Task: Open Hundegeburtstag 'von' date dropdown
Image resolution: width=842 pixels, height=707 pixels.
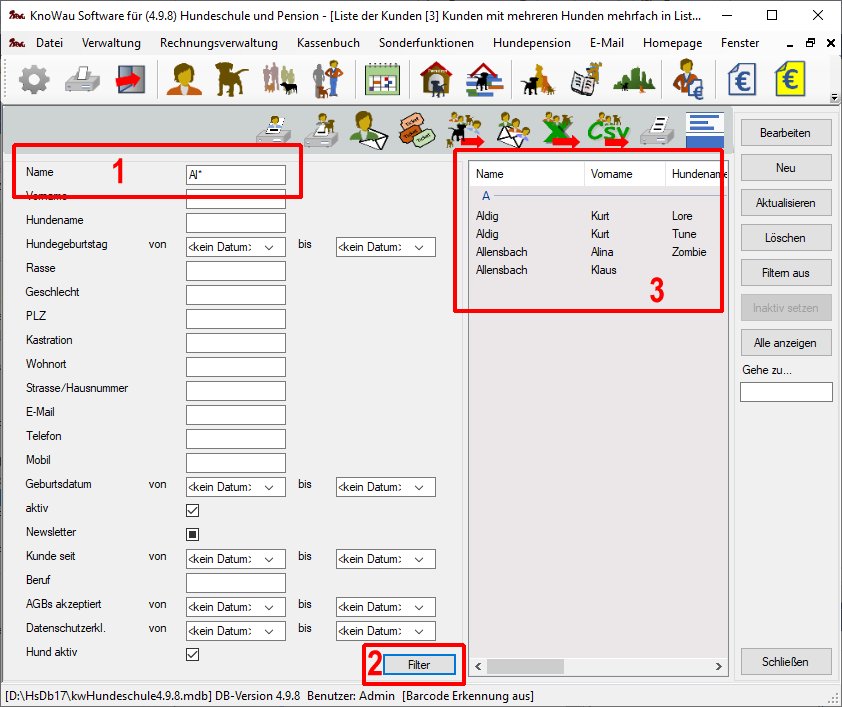Action: point(268,247)
